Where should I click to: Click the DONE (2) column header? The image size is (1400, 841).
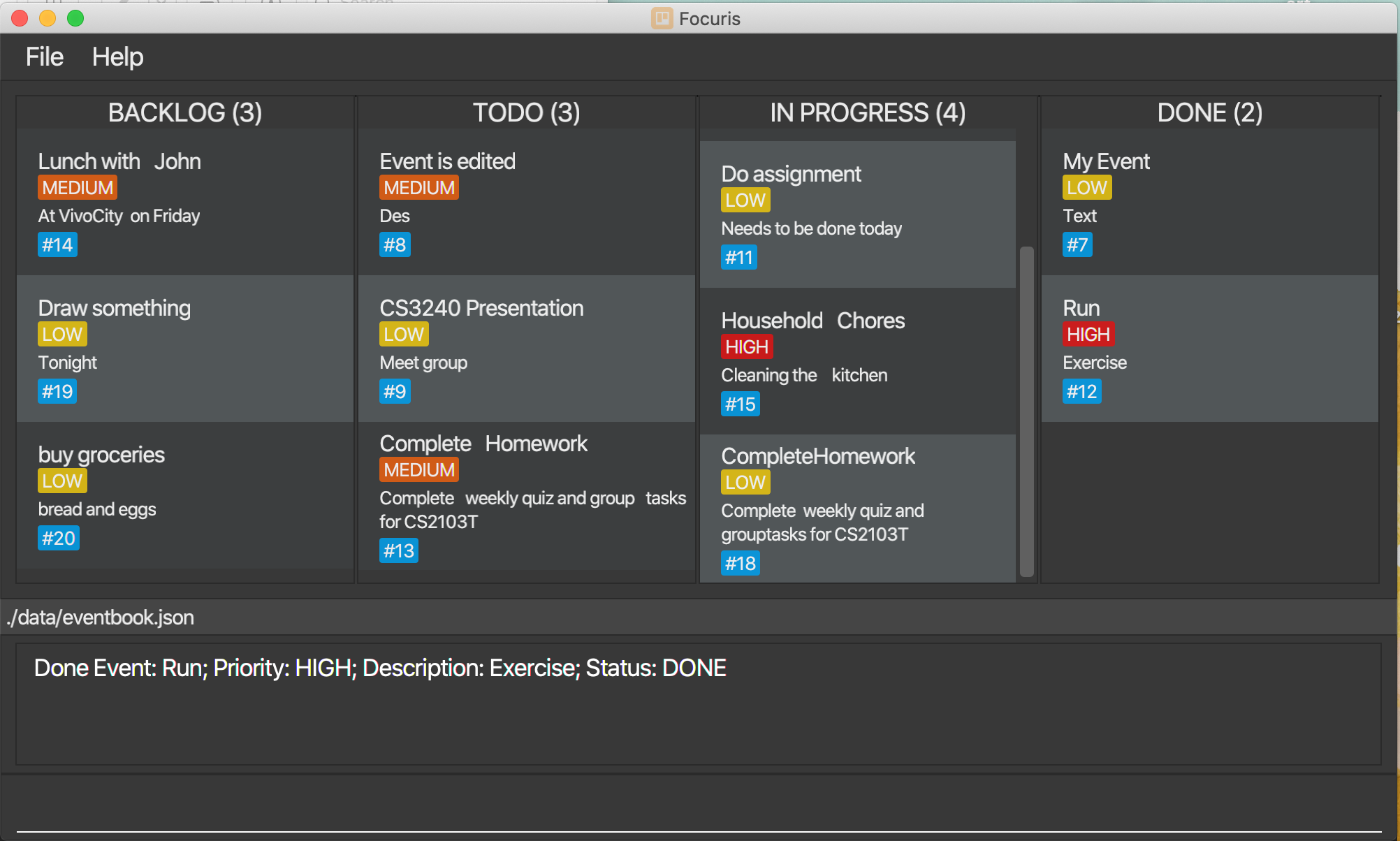(x=1209, y=112)
